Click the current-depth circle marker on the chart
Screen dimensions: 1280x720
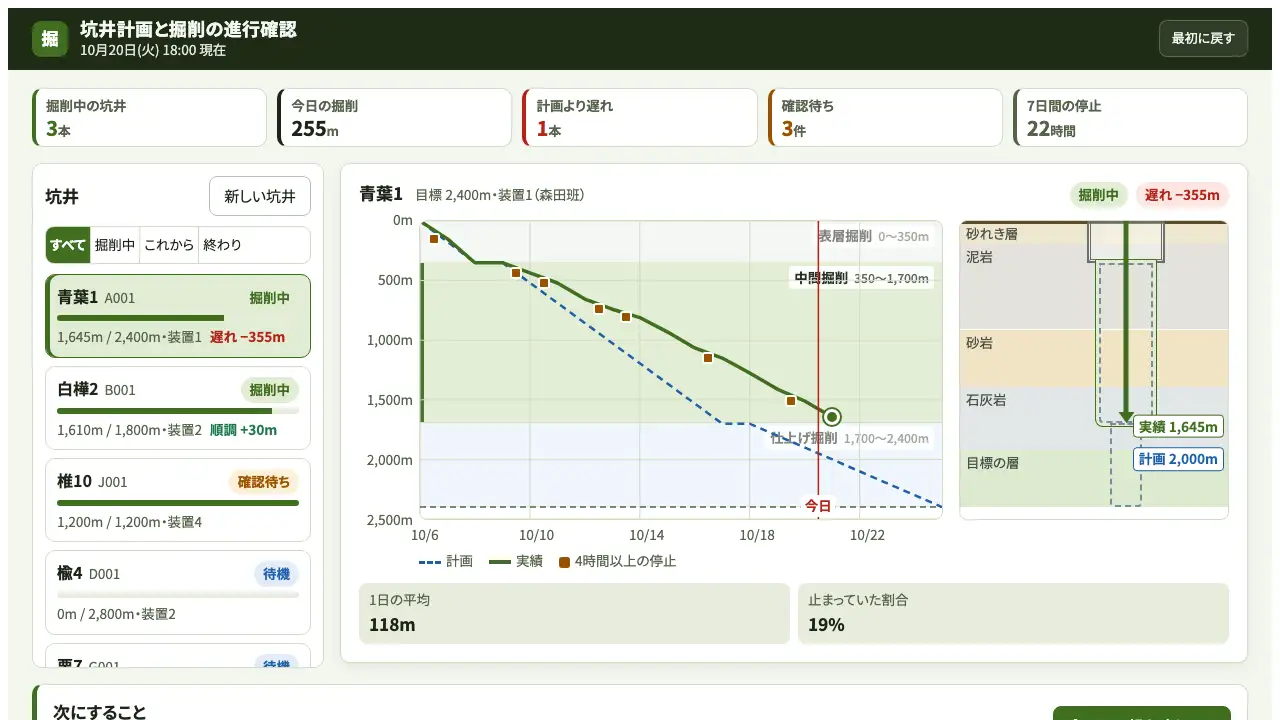tap(832, 417)
